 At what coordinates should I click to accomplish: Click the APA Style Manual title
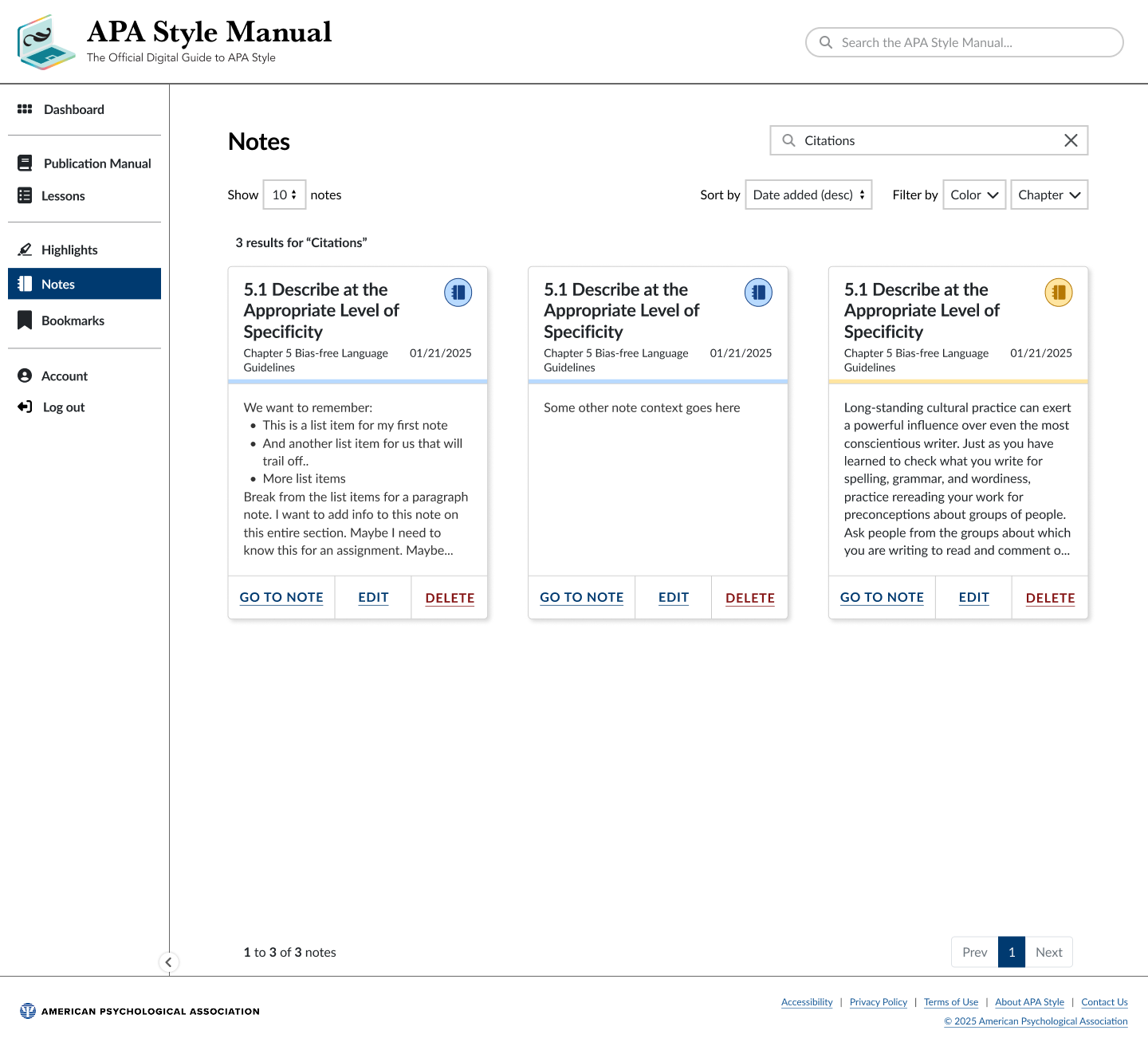click(209, 32)
